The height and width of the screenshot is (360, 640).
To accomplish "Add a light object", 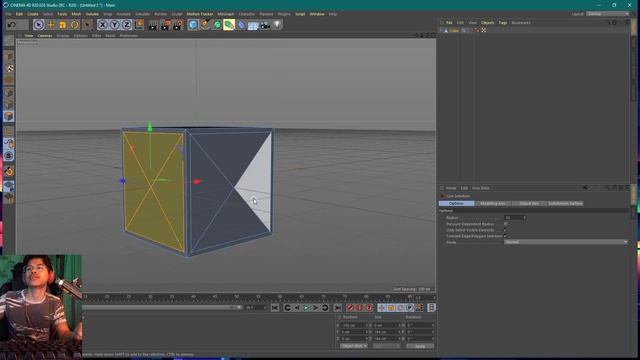I will tap(277, 25).
